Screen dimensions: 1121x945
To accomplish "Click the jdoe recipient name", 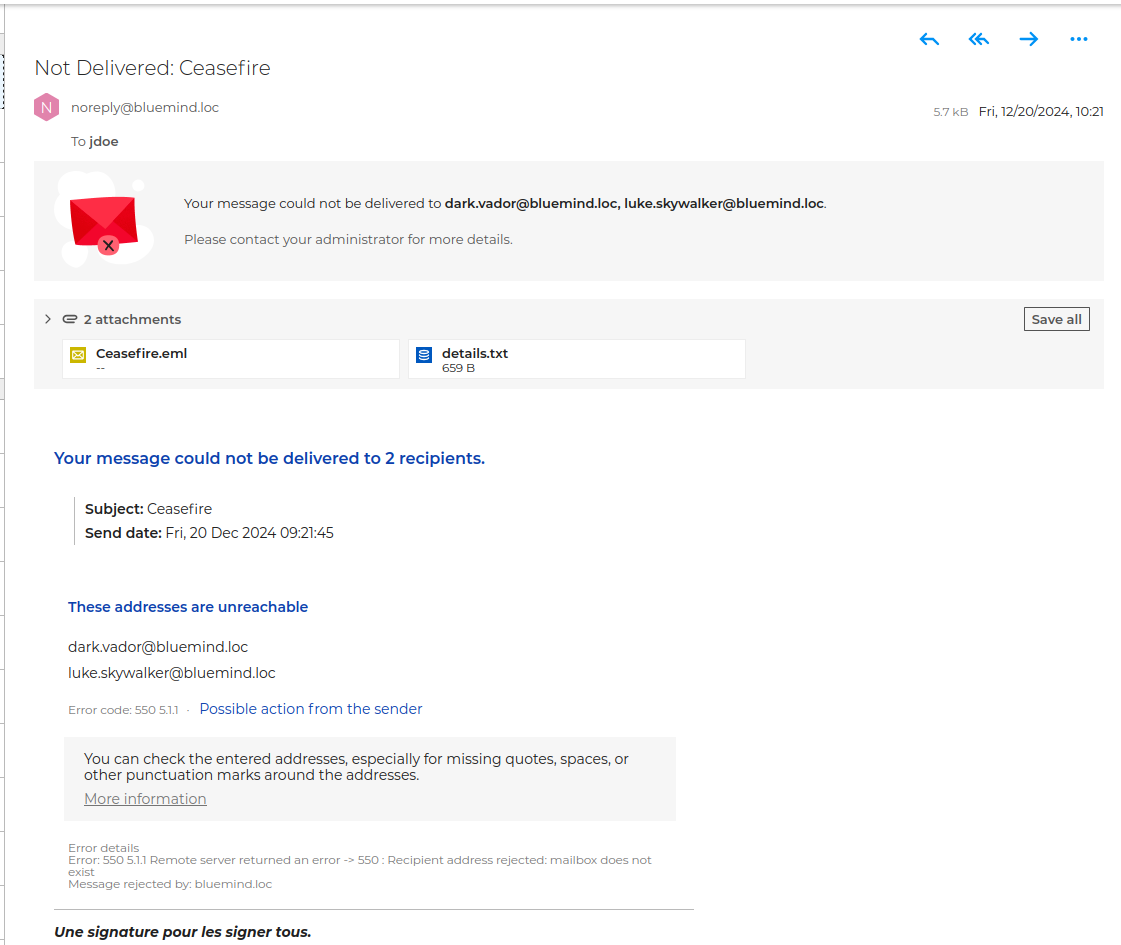I will coord(104,142).
